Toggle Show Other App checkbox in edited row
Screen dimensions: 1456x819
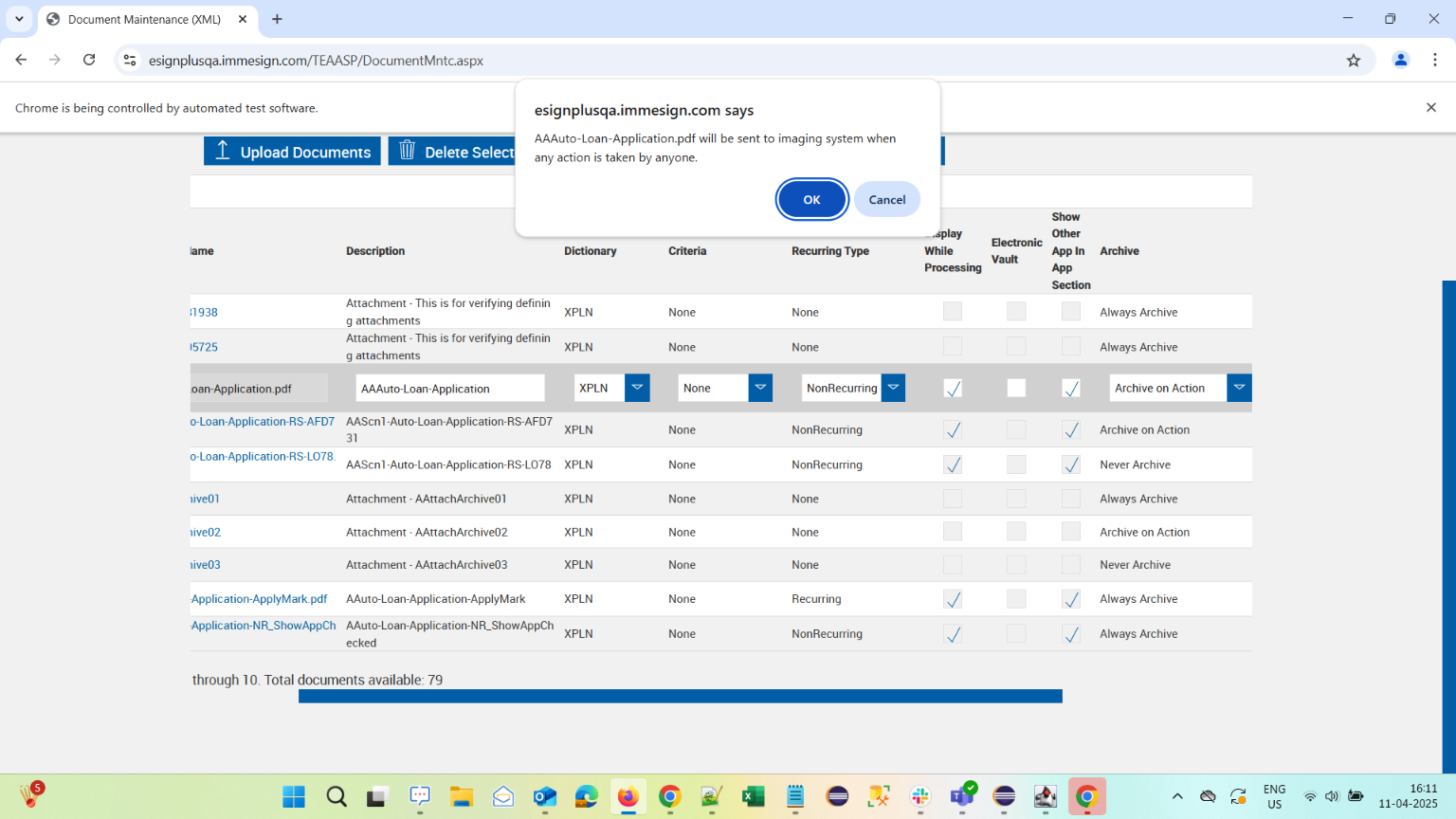pos(1071,388)
